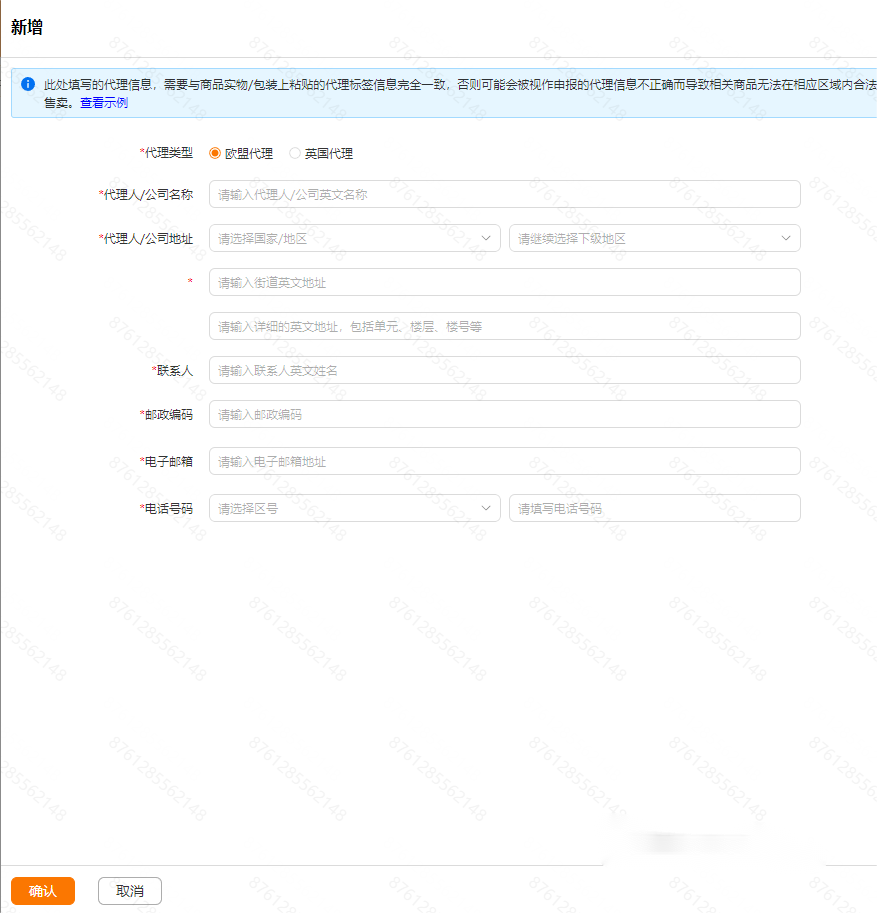Switch agent type to EU agent
This screenshot has height=913, width=877.
213,153
